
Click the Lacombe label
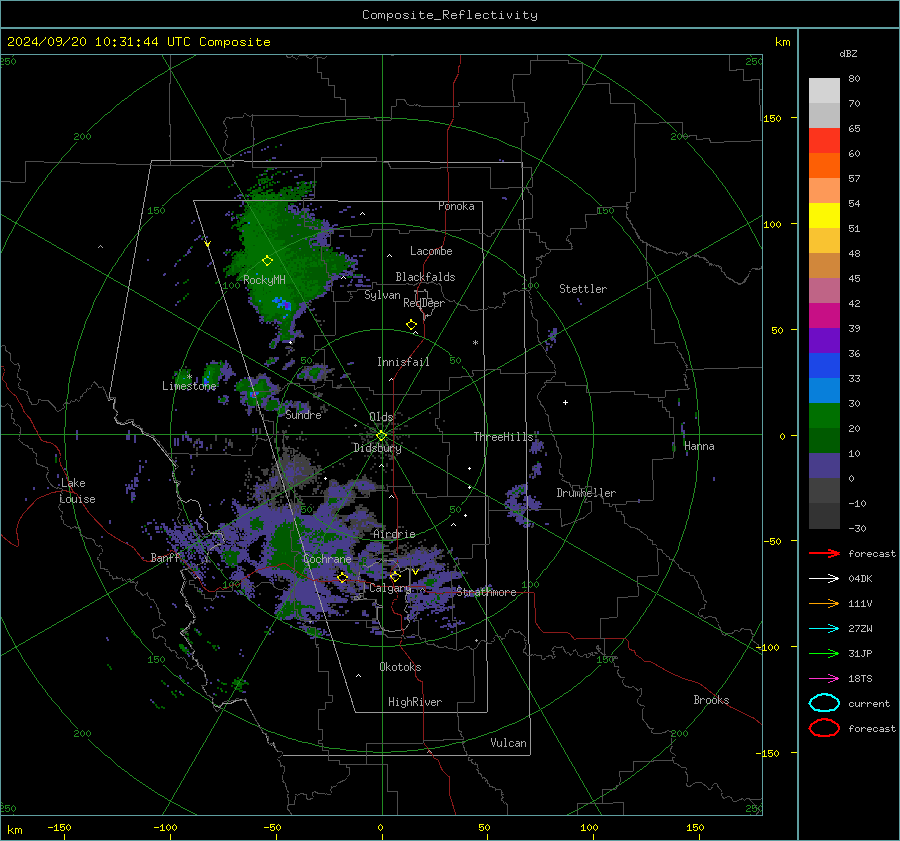tap(431, 251)
